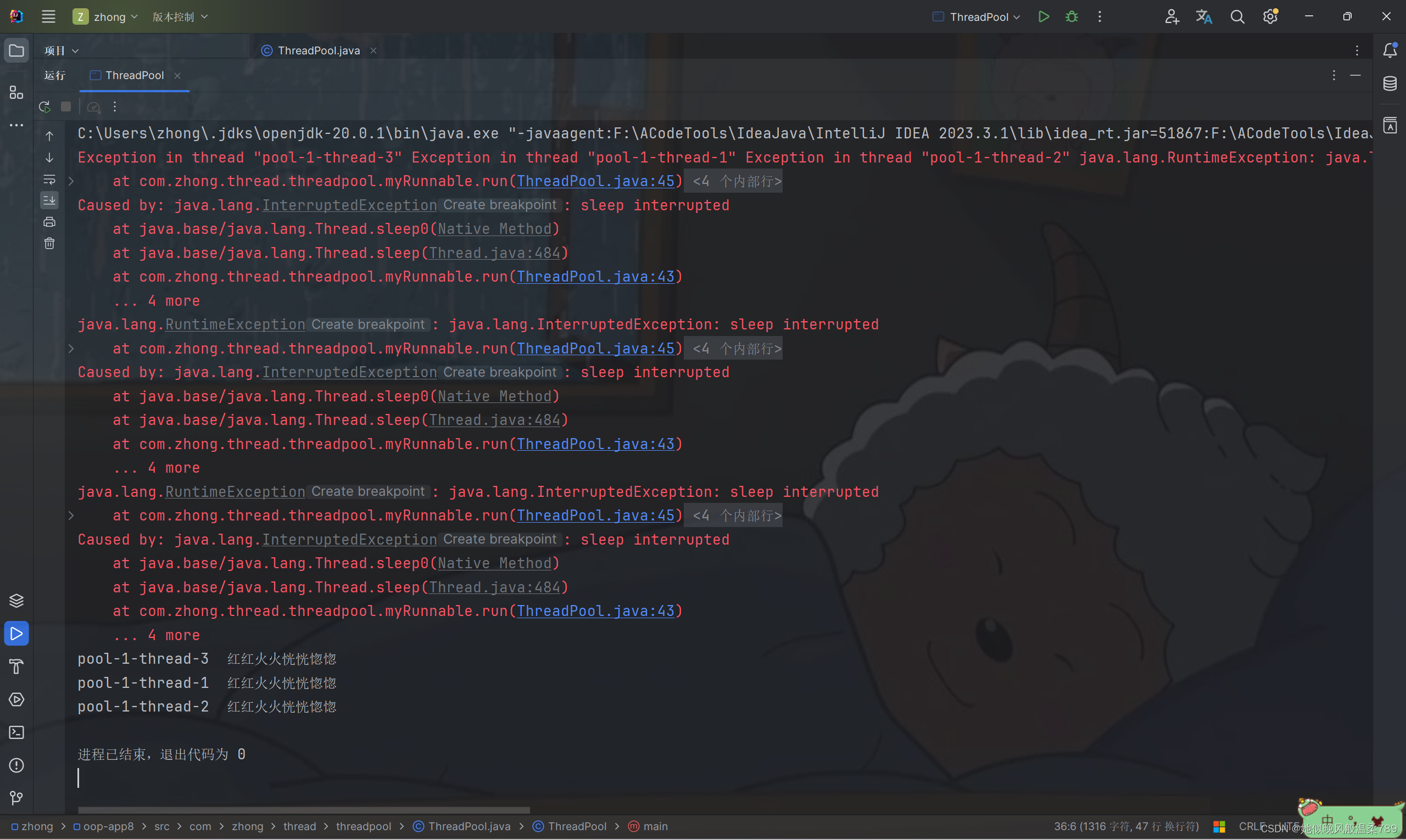Toggle scroll to end of console
Image resolution: width=1406 pixels, height=840 pixels.
49,200
